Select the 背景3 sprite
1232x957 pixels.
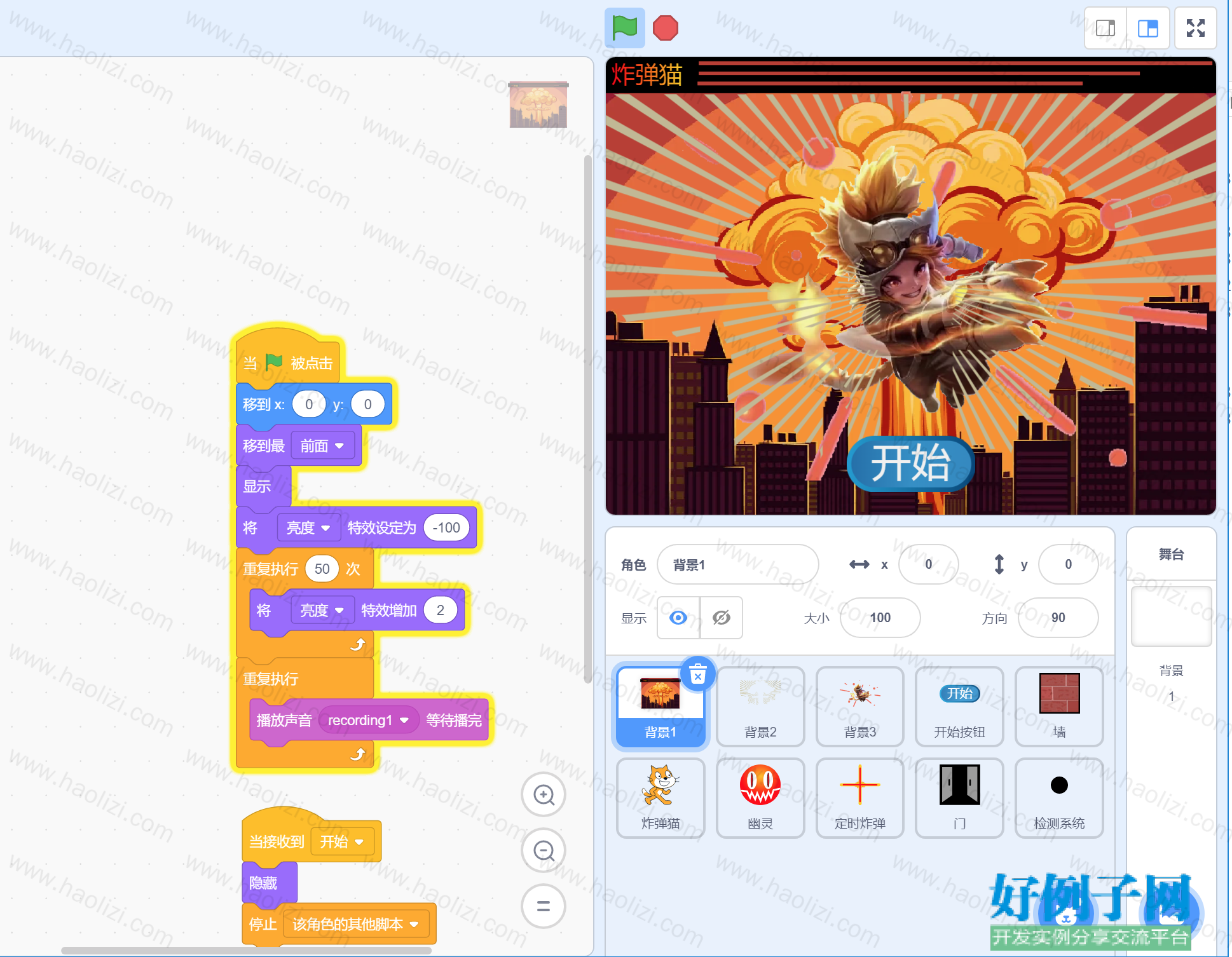click(x=860, y=706)
